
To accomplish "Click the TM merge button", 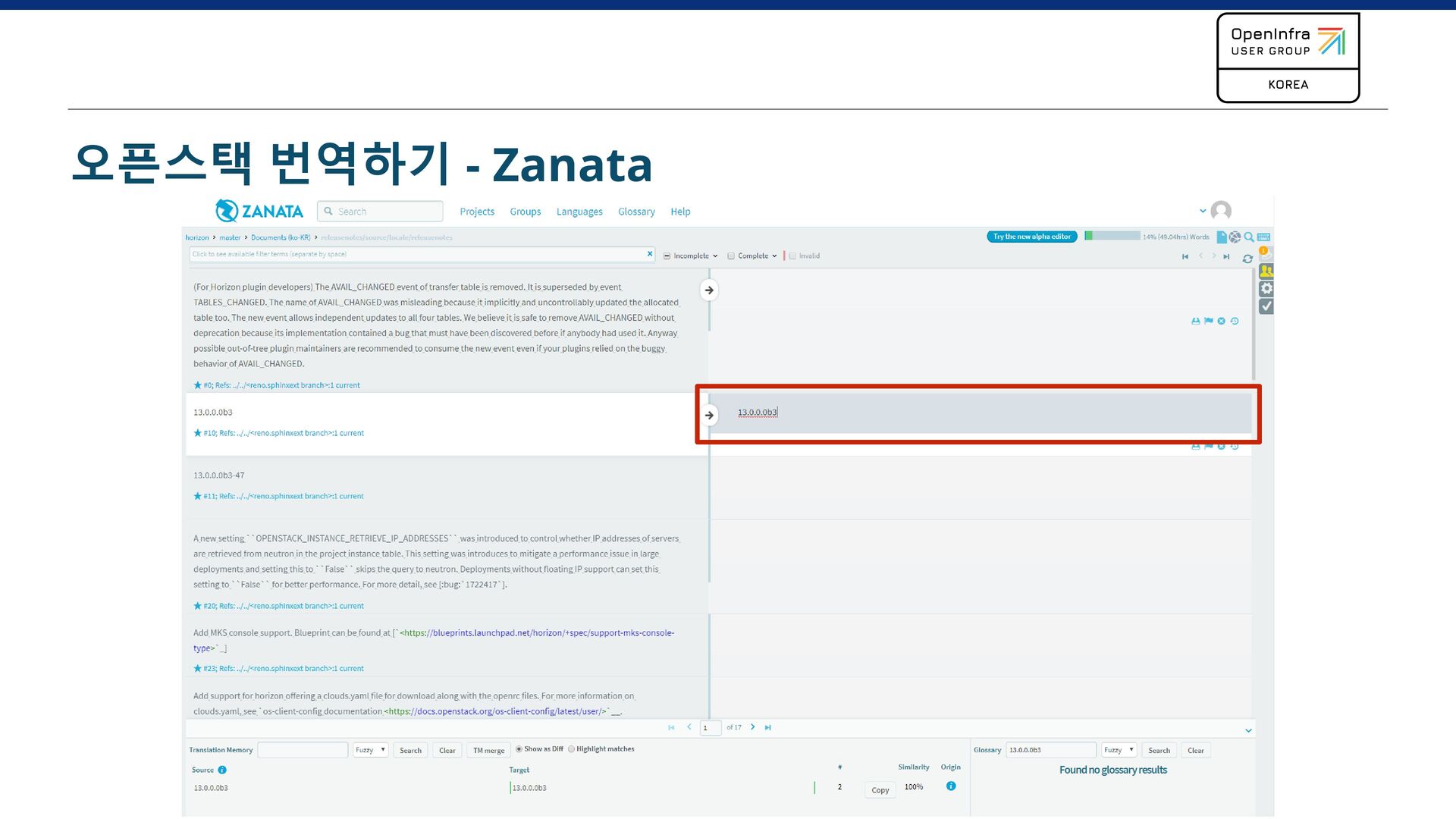I will click(489, 750).
